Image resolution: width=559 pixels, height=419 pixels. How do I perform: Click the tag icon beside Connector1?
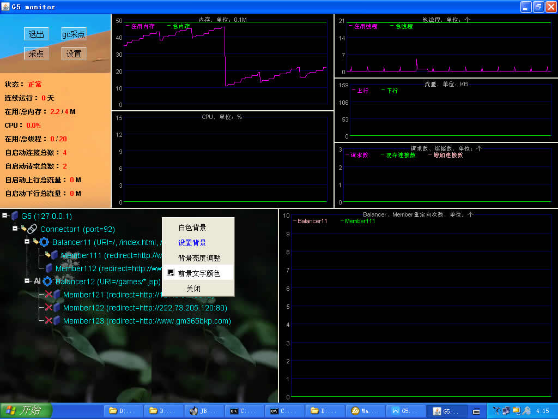pos(24,228)
